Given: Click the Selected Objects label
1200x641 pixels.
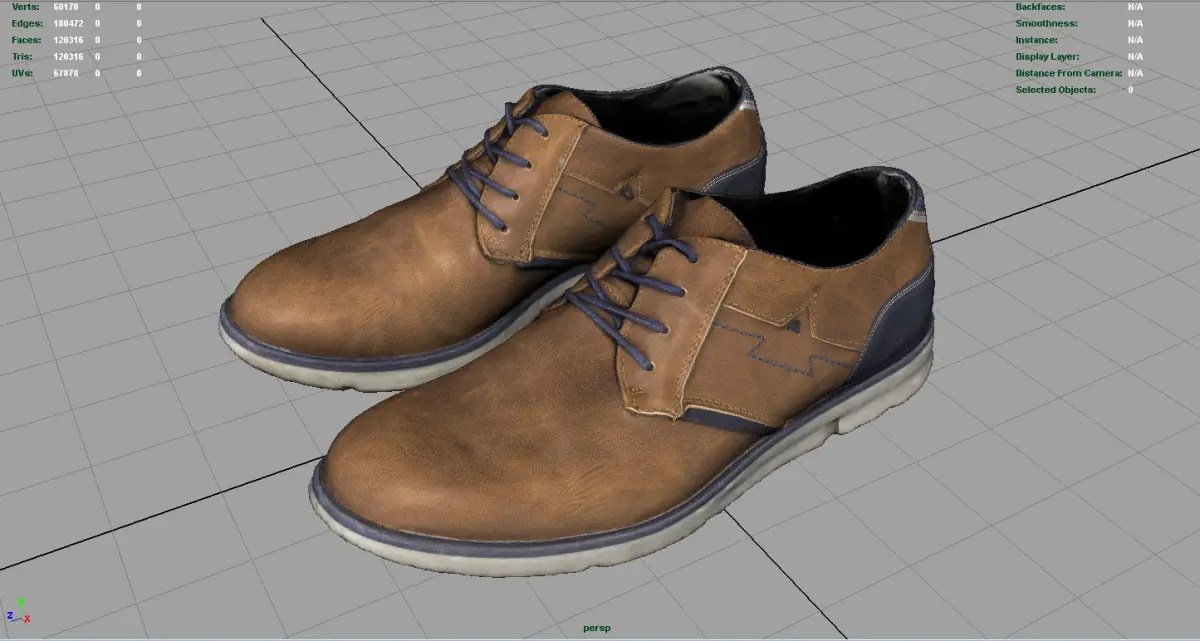Looking at the screenshot, I should (x=1056, y=89).
